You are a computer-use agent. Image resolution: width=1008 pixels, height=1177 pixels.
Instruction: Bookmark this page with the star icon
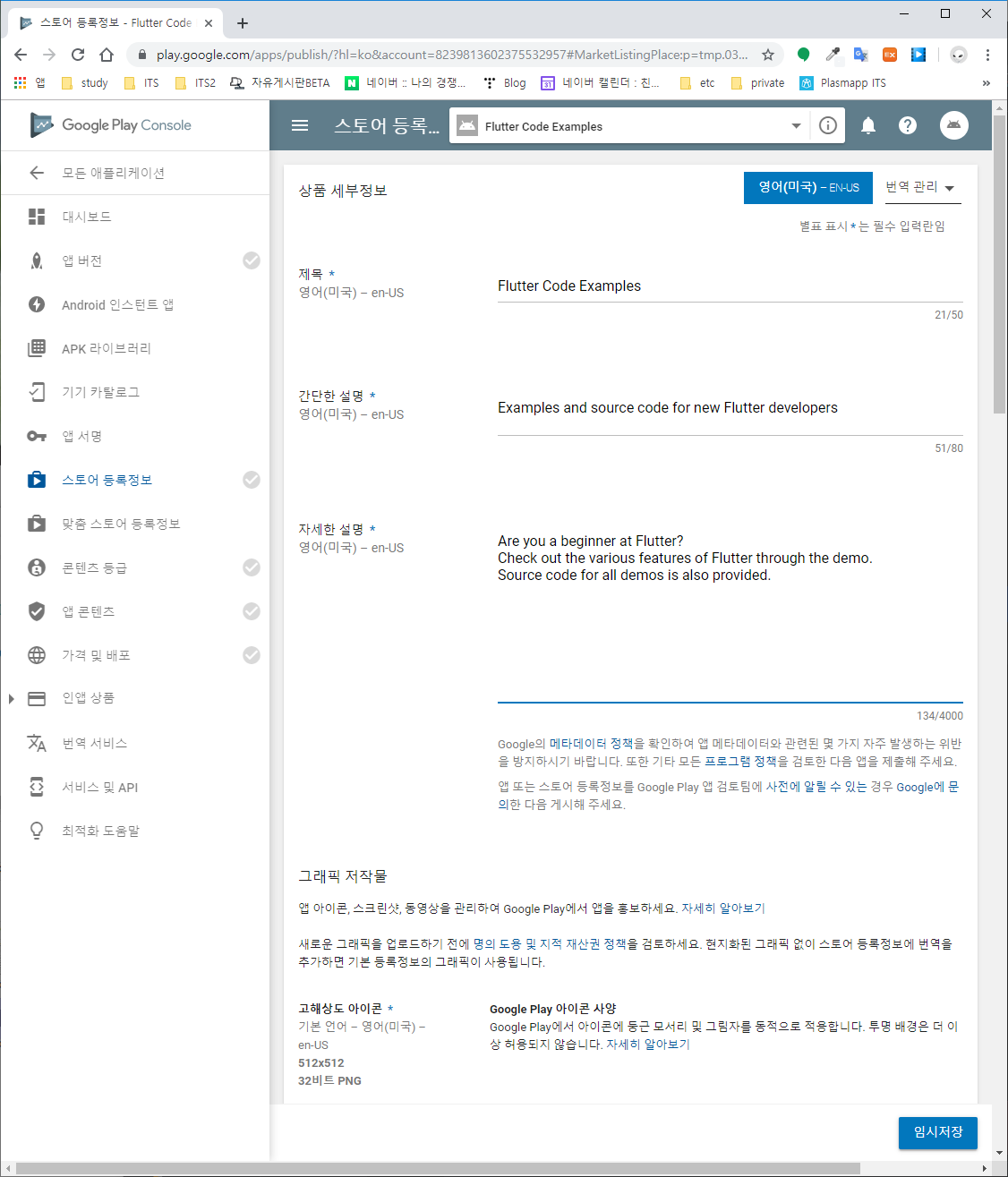click(x=768, y=55)
